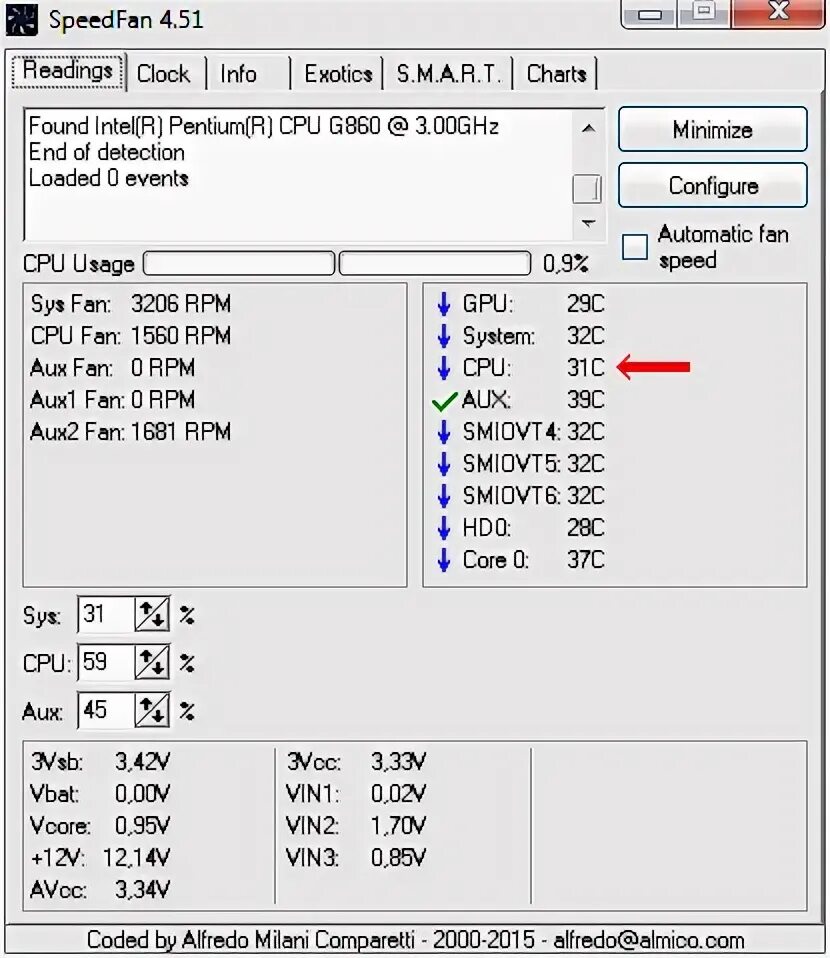Open the Charts tab
830x958 pixels.
(556, 74)
